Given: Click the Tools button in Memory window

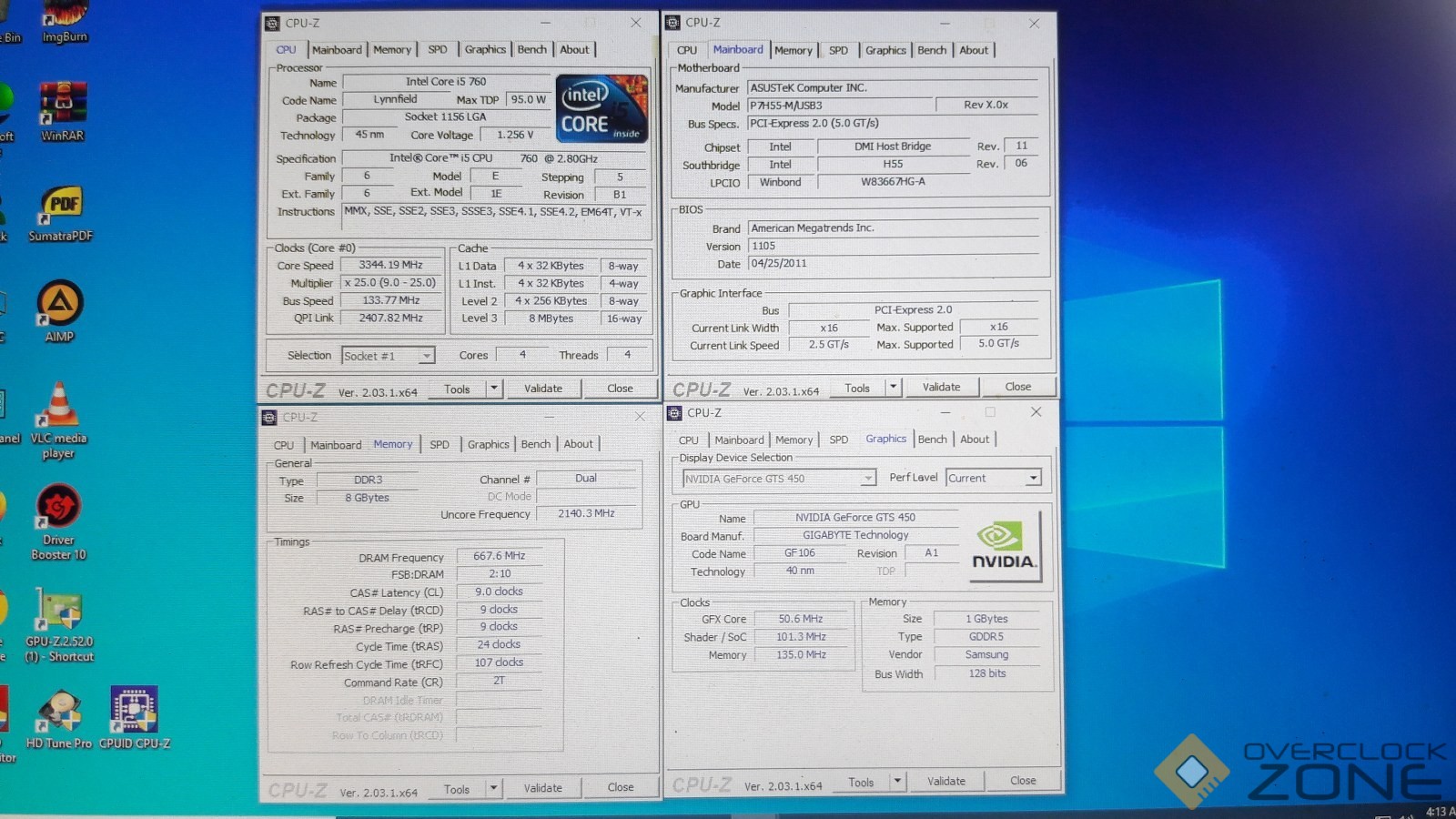Looking at the screenshot, I should coord(457,789).
